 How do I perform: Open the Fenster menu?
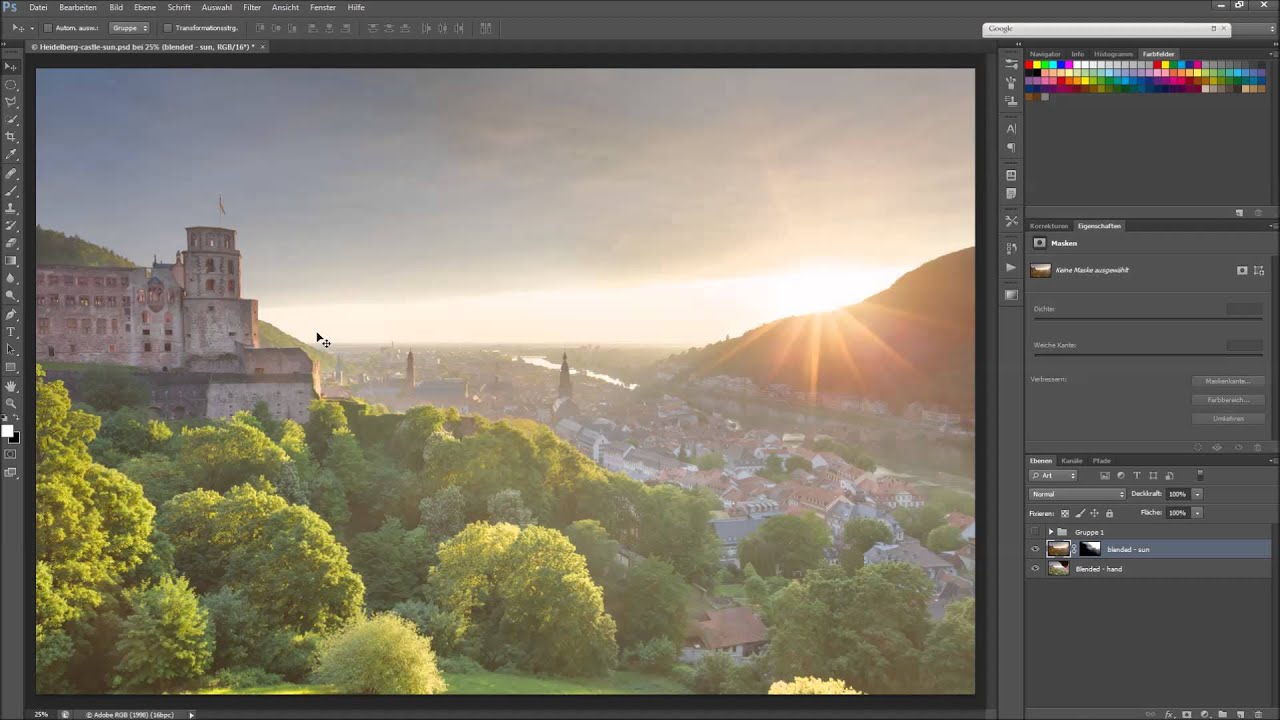pyautogui.click(x=323, y=7)
